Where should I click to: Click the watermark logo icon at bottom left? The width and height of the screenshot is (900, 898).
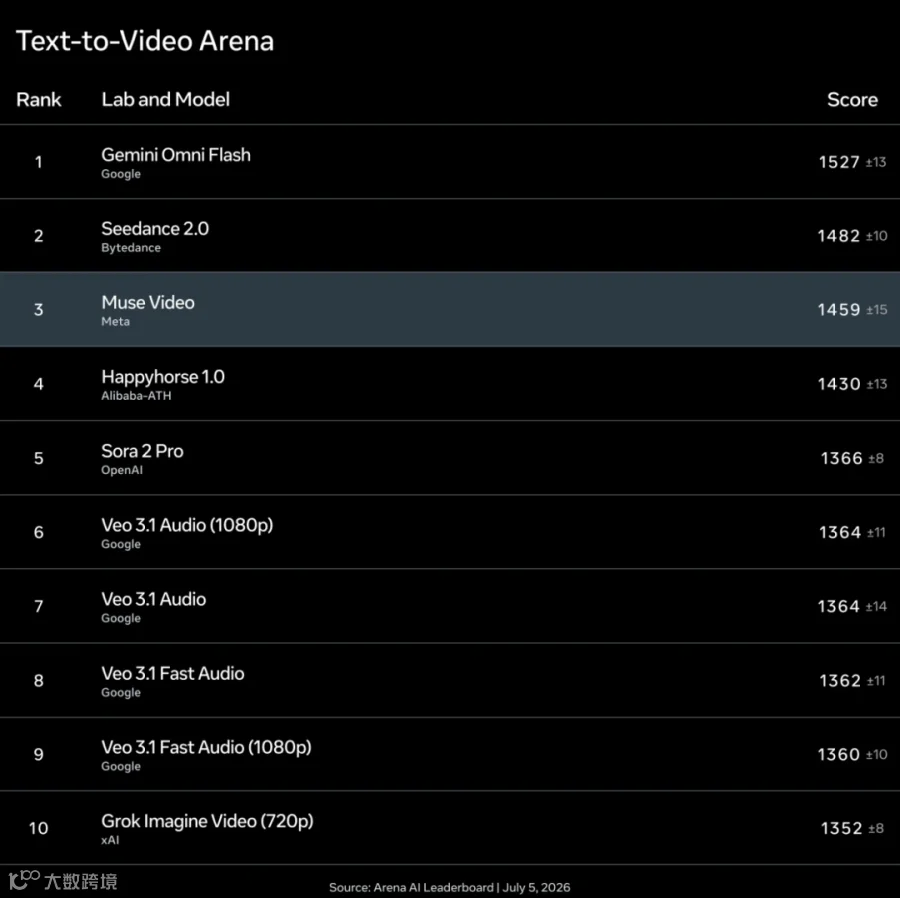click(24, 880)
